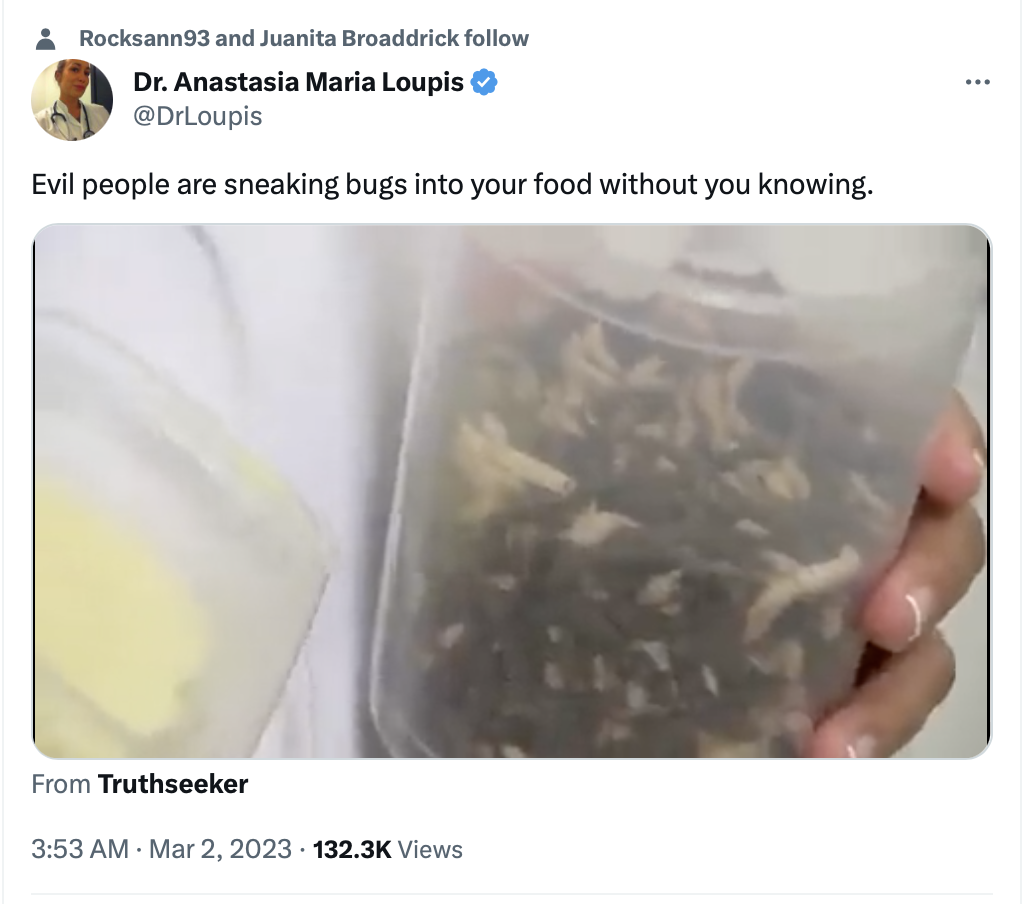Open the 3:53 AM timestamp link
Screen dimensions: 1028x904
pyautogui.click(x=79, y=849)
